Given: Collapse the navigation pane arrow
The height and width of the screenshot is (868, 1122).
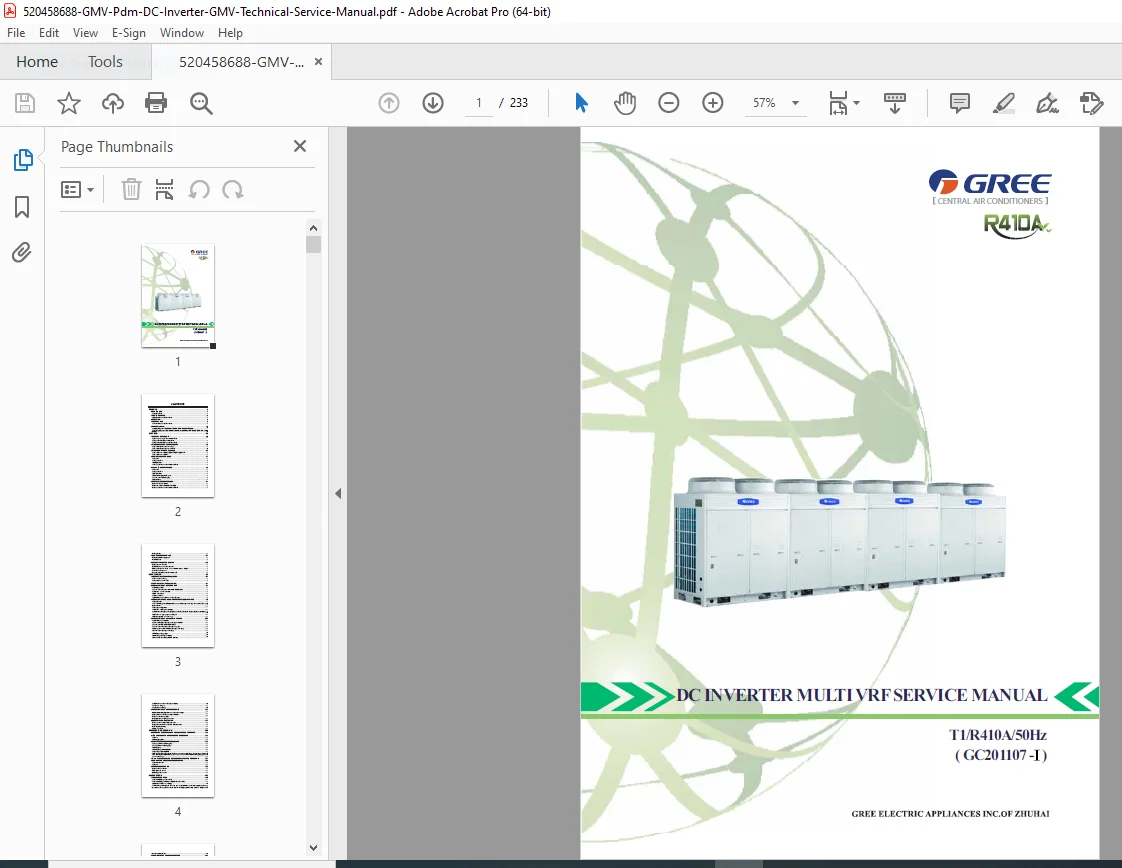Looking at the screenshot, I should 338,493.
